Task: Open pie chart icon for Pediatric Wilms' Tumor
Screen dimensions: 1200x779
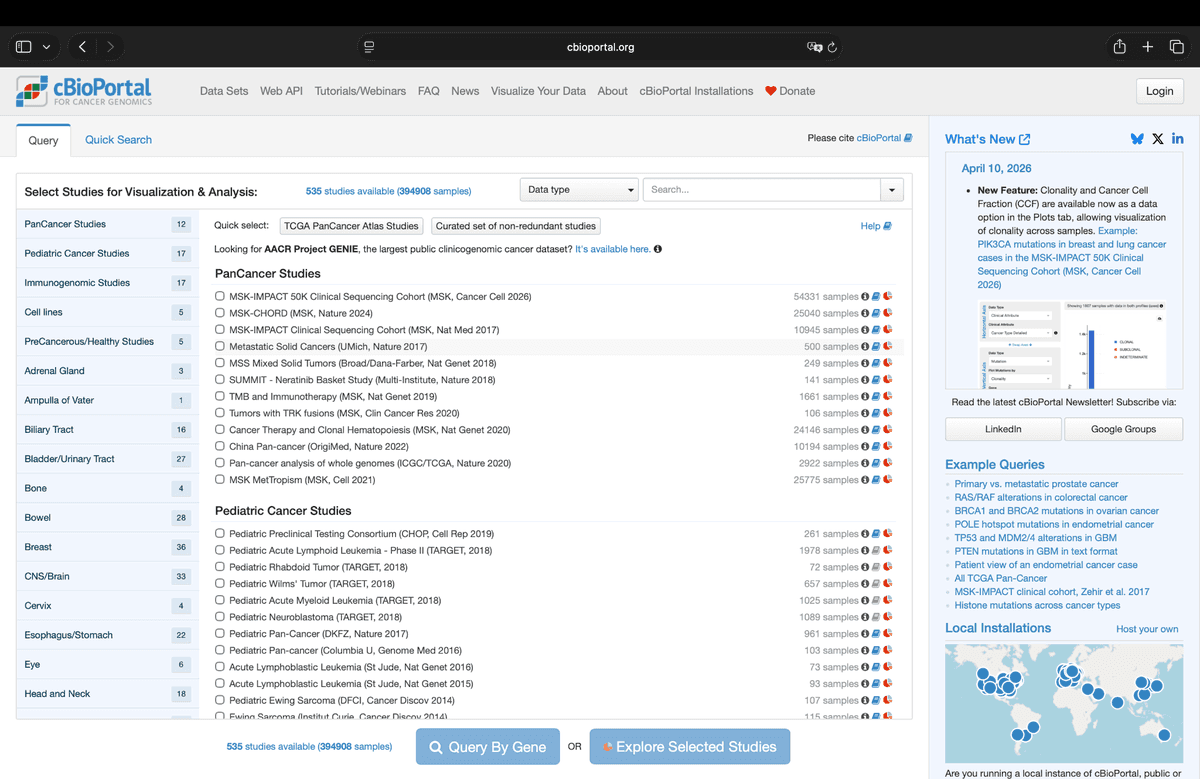Action: (887, 583)
